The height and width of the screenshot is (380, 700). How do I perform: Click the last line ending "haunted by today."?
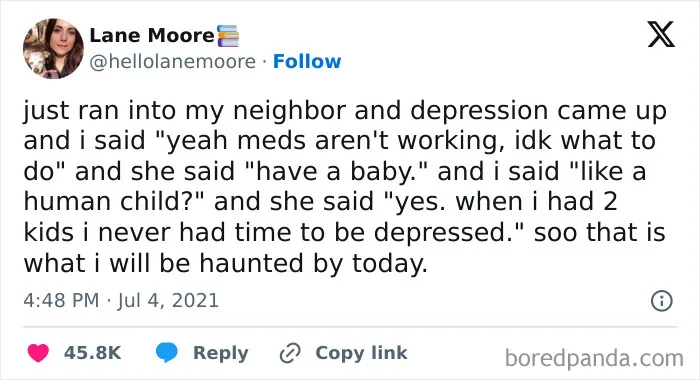225,263
